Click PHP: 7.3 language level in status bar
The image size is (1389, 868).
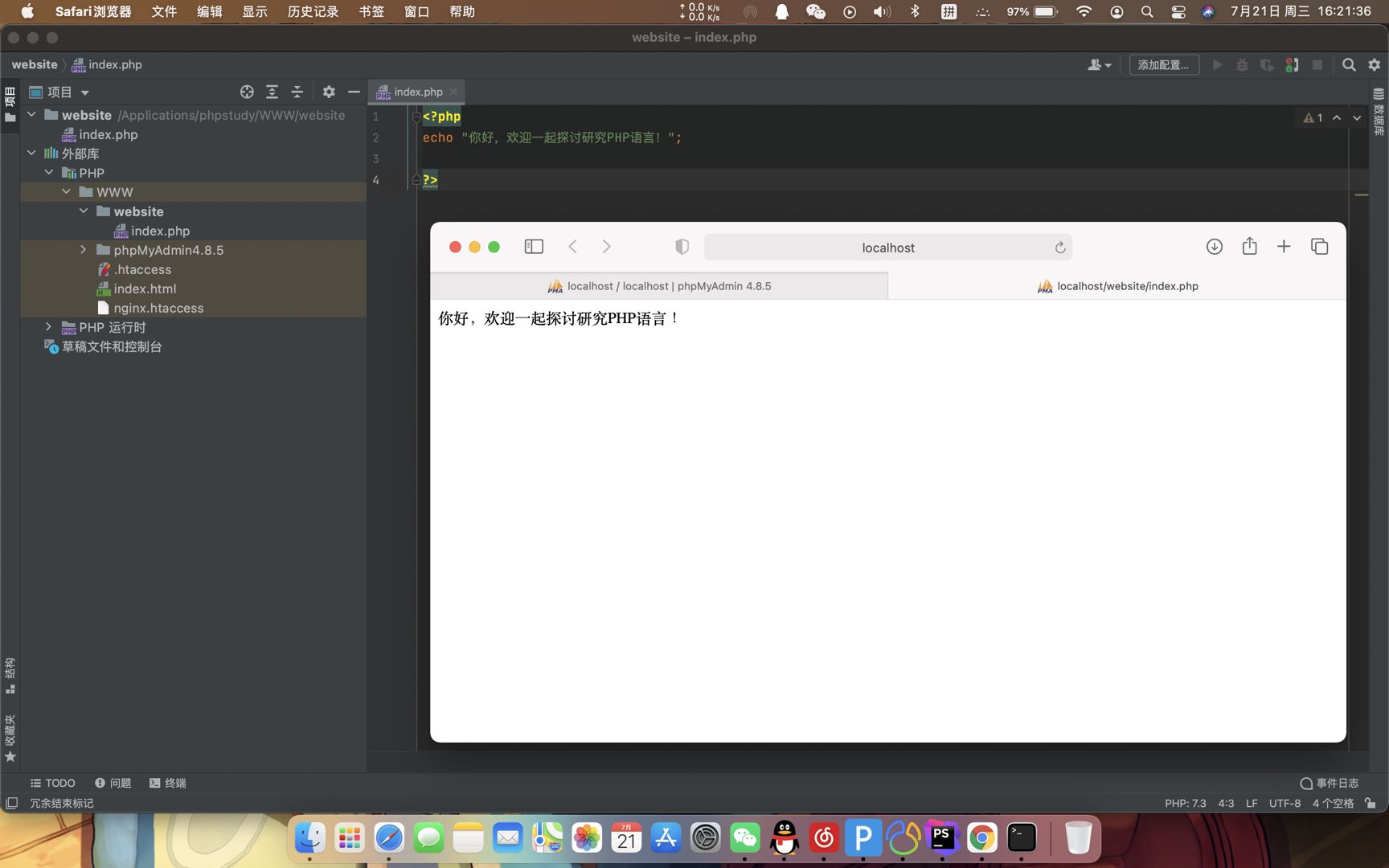[x=1186, y=803]
